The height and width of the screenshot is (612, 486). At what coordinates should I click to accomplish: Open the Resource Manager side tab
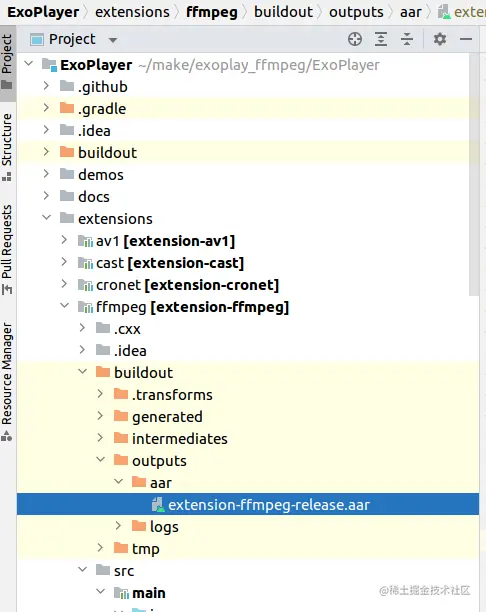point(7,382)
